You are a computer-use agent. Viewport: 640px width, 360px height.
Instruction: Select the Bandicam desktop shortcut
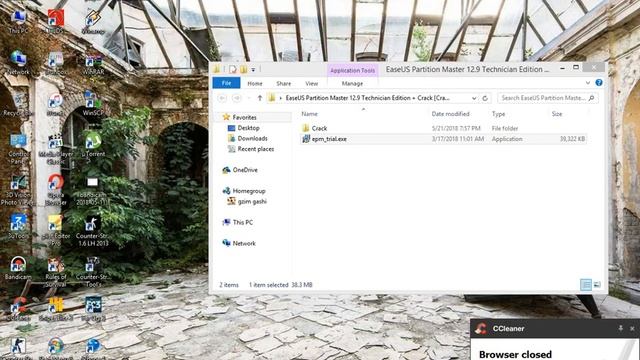(18, 268)
